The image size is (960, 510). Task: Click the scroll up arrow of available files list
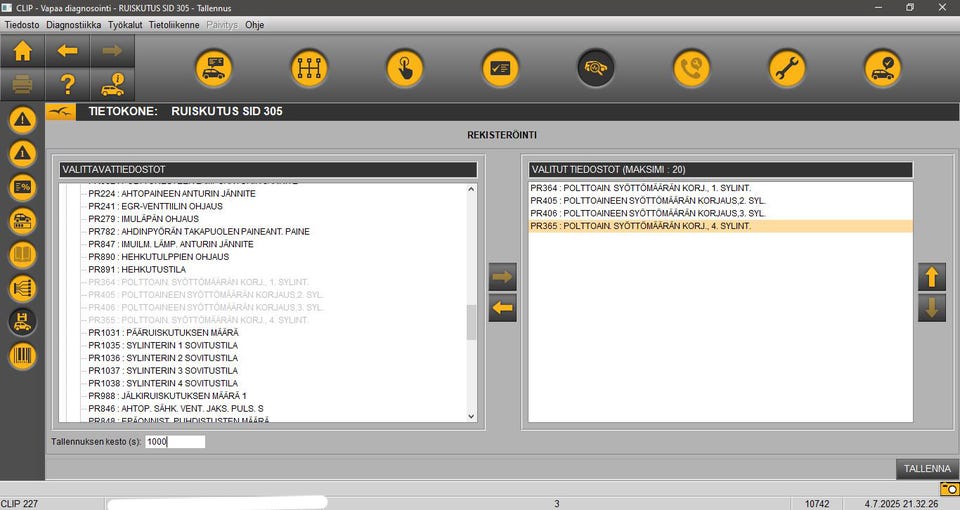471,189
